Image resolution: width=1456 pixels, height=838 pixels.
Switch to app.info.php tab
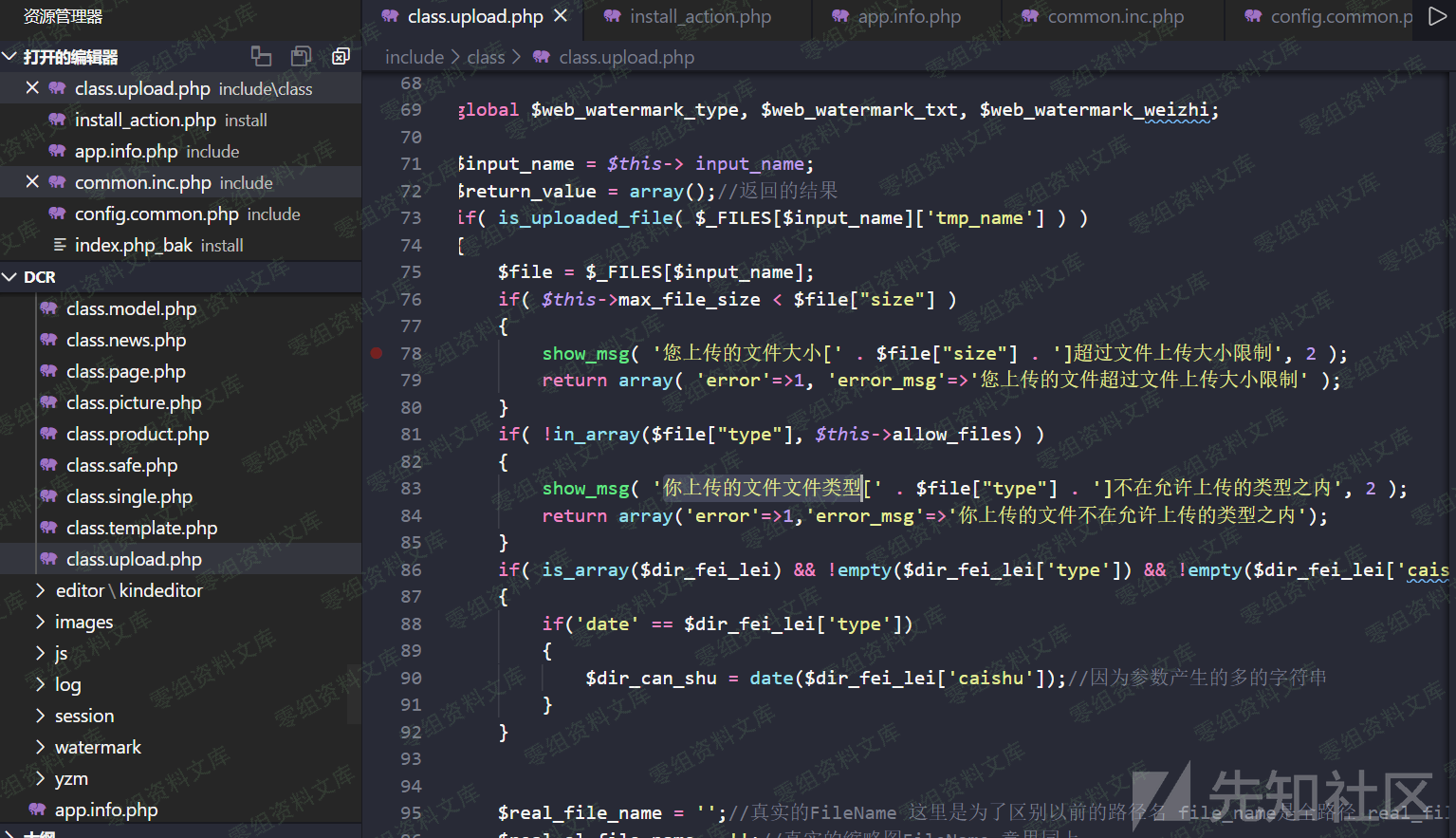pos(908,16)
